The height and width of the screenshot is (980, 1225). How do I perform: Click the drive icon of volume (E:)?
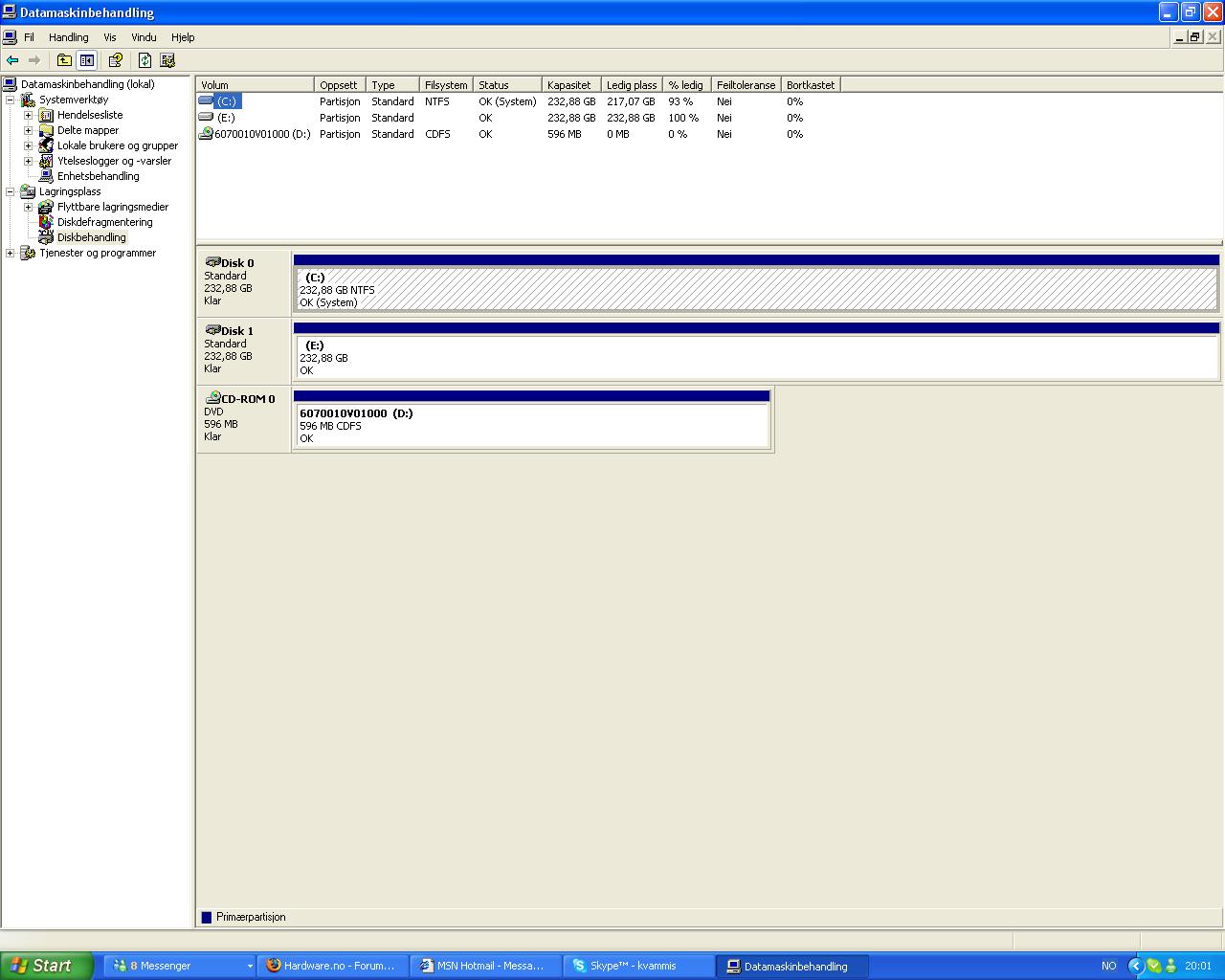[x=206, y=117]
